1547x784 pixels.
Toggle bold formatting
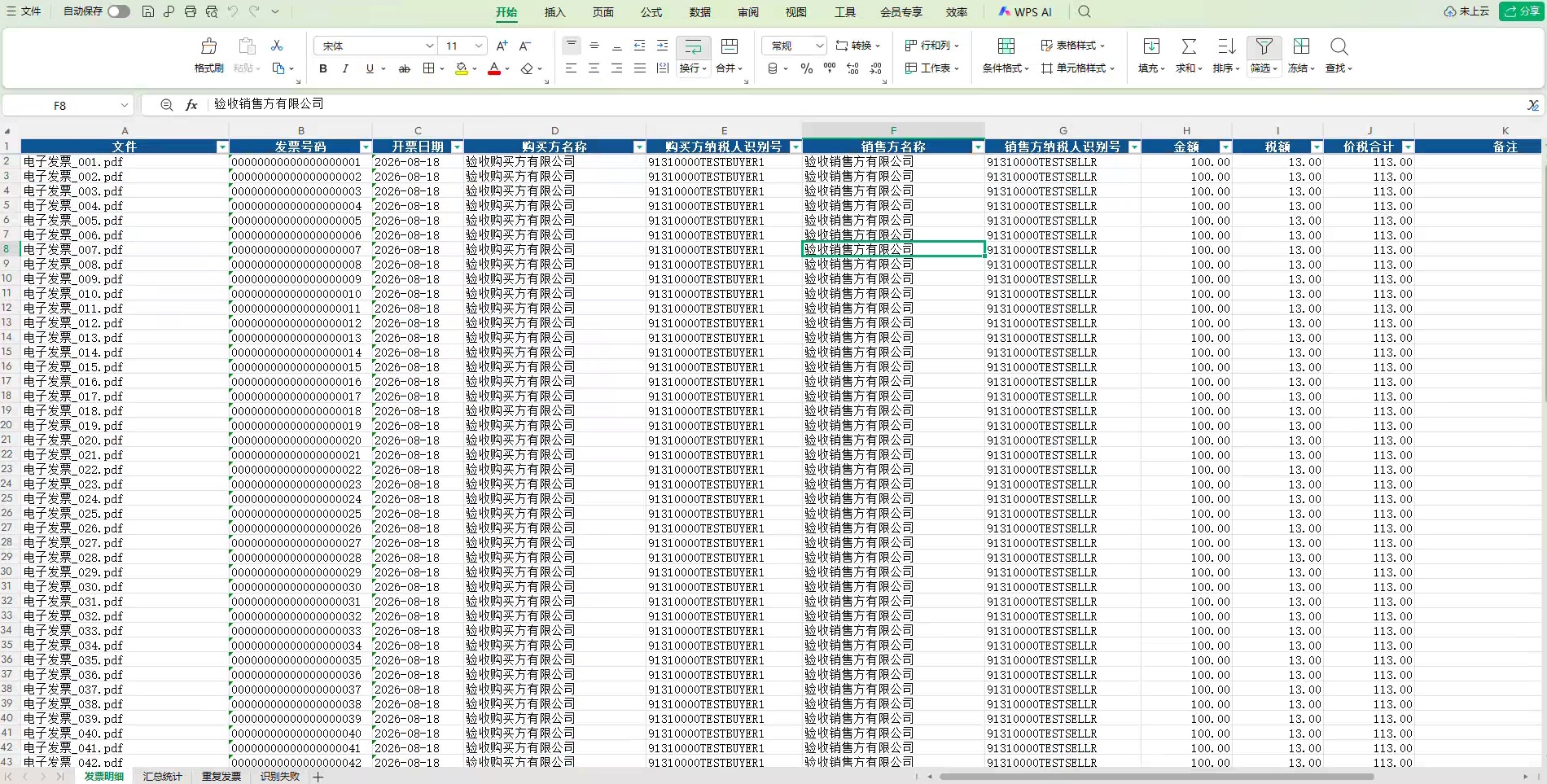pos(323,68)
